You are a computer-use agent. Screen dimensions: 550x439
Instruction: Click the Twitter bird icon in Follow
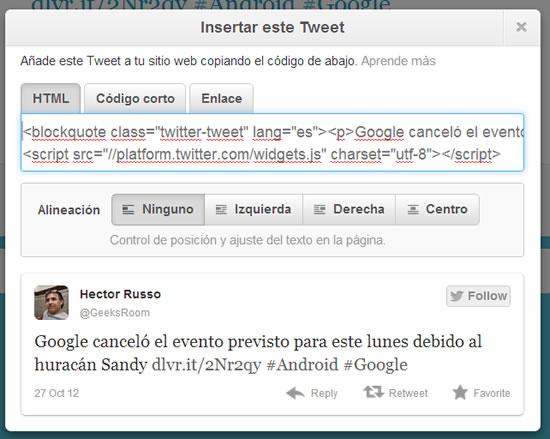[457, 296]
